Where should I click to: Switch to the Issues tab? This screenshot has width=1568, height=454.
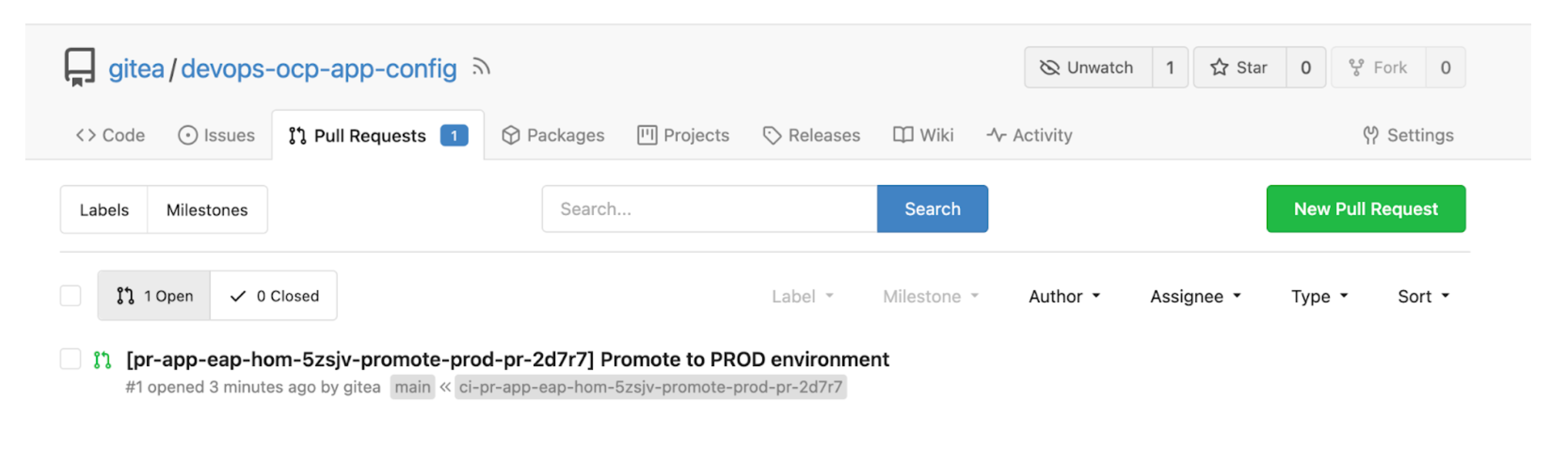point(217,135)
